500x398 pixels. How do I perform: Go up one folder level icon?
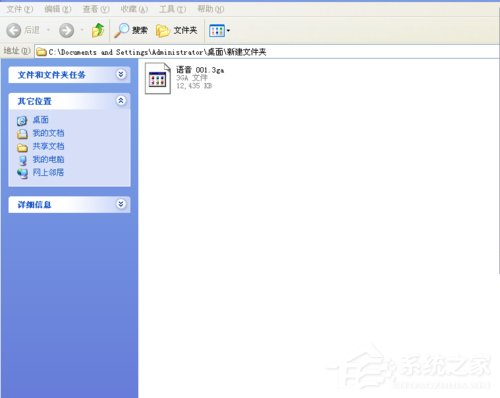coord(98,30)
